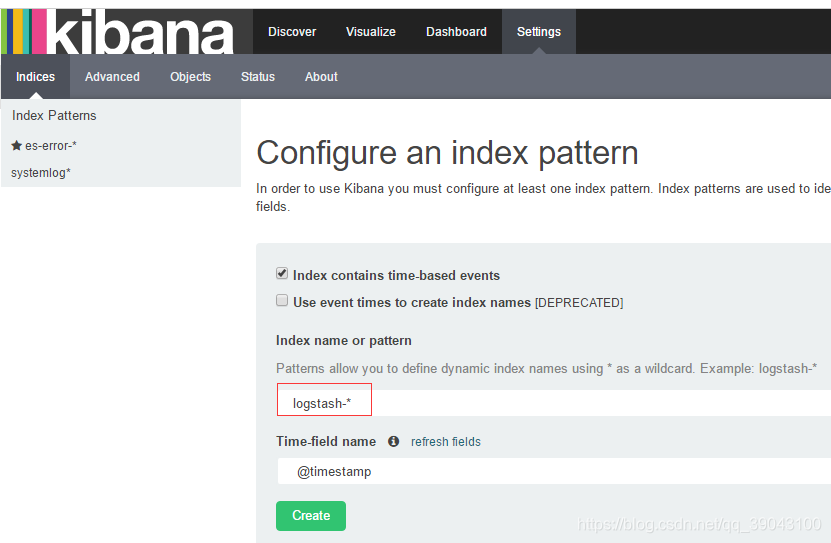831x543 pixels.
Task: Switch to the Dashboard tab
Action: click(456, 32)
